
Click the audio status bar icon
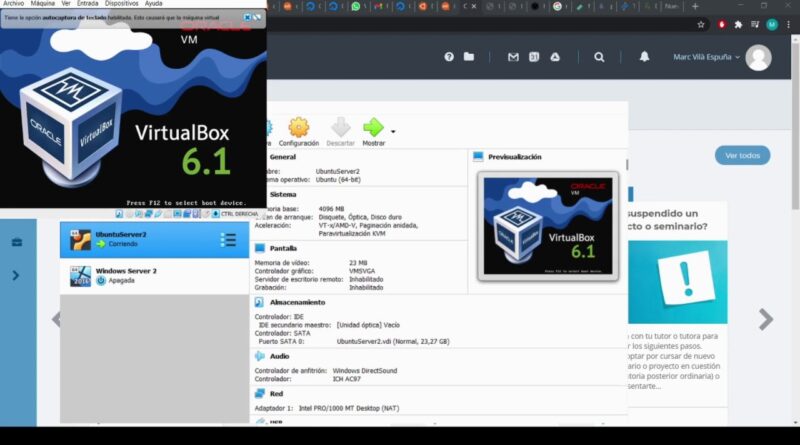click(139, 214)
